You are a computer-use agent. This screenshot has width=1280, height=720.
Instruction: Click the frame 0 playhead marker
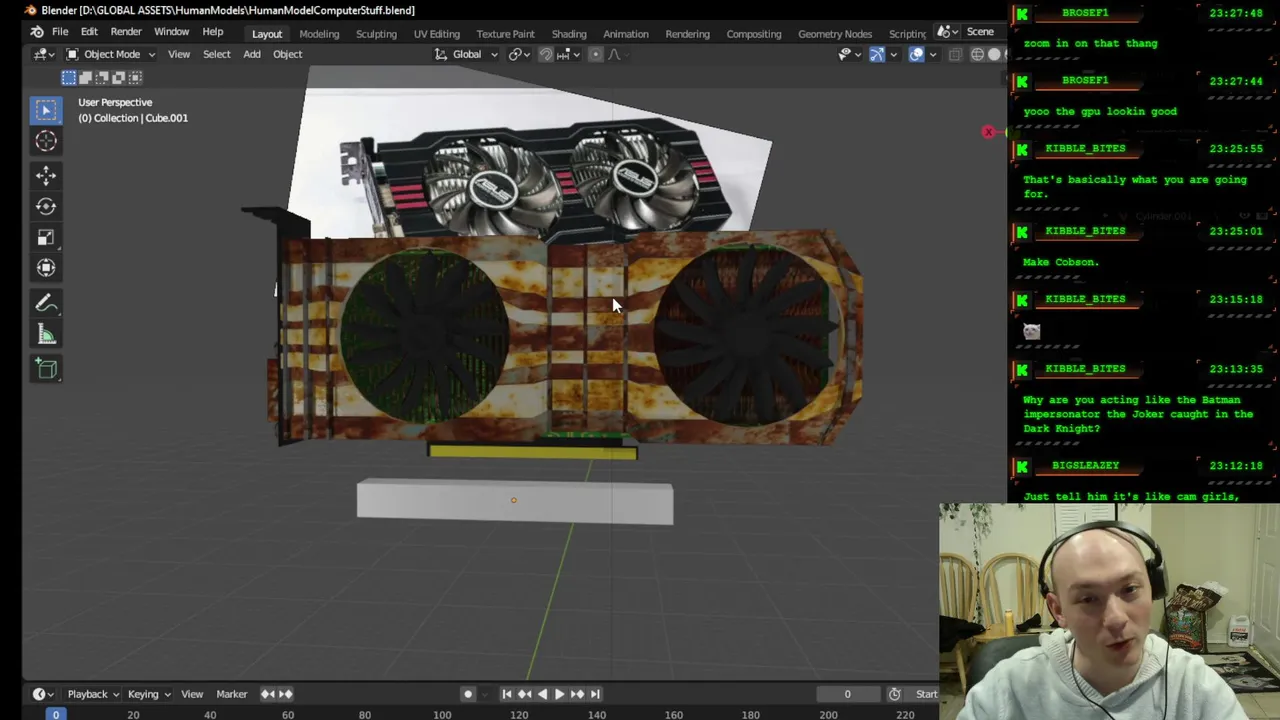pos(56,714)
